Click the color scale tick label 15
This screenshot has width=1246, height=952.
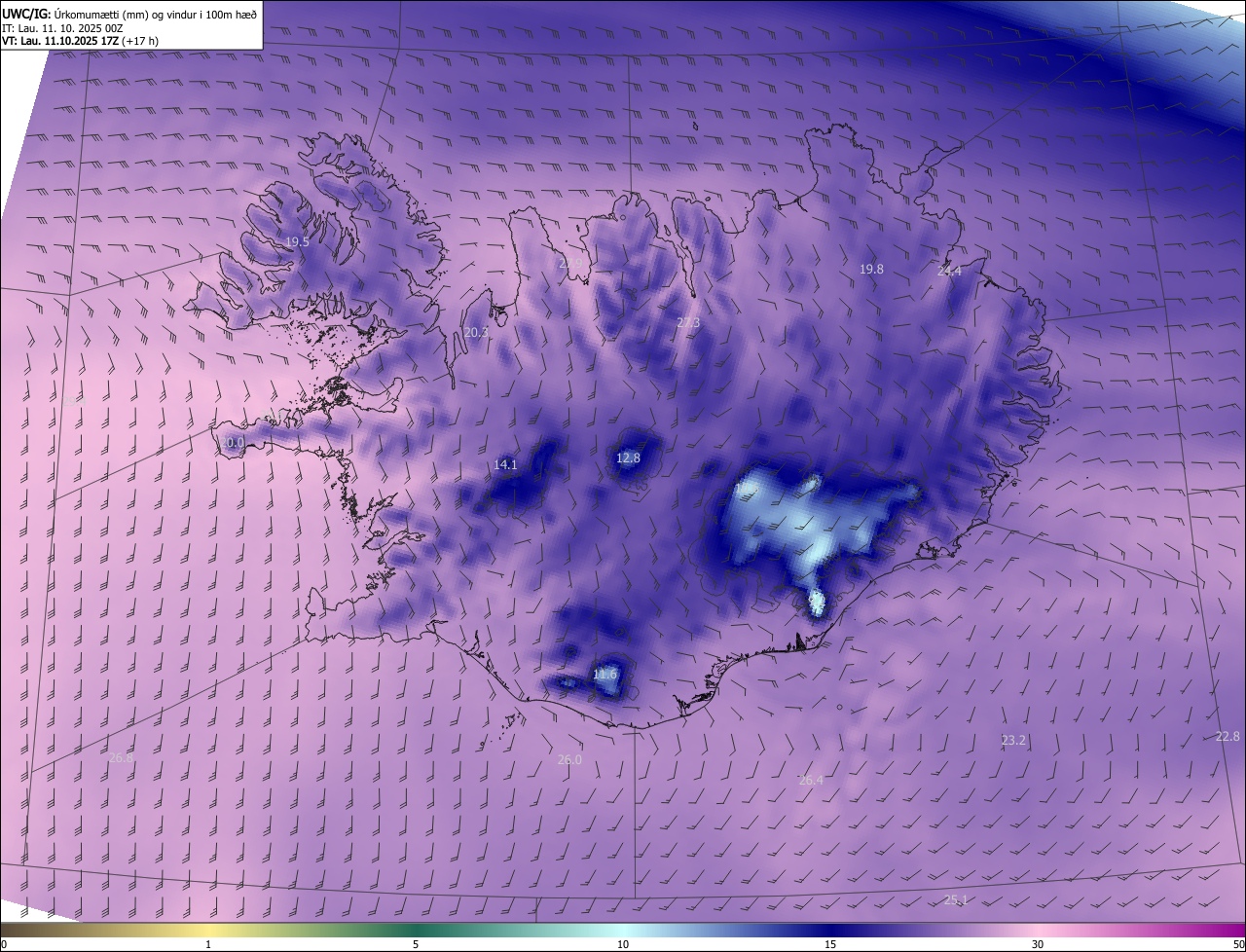(x=830, y=944)
